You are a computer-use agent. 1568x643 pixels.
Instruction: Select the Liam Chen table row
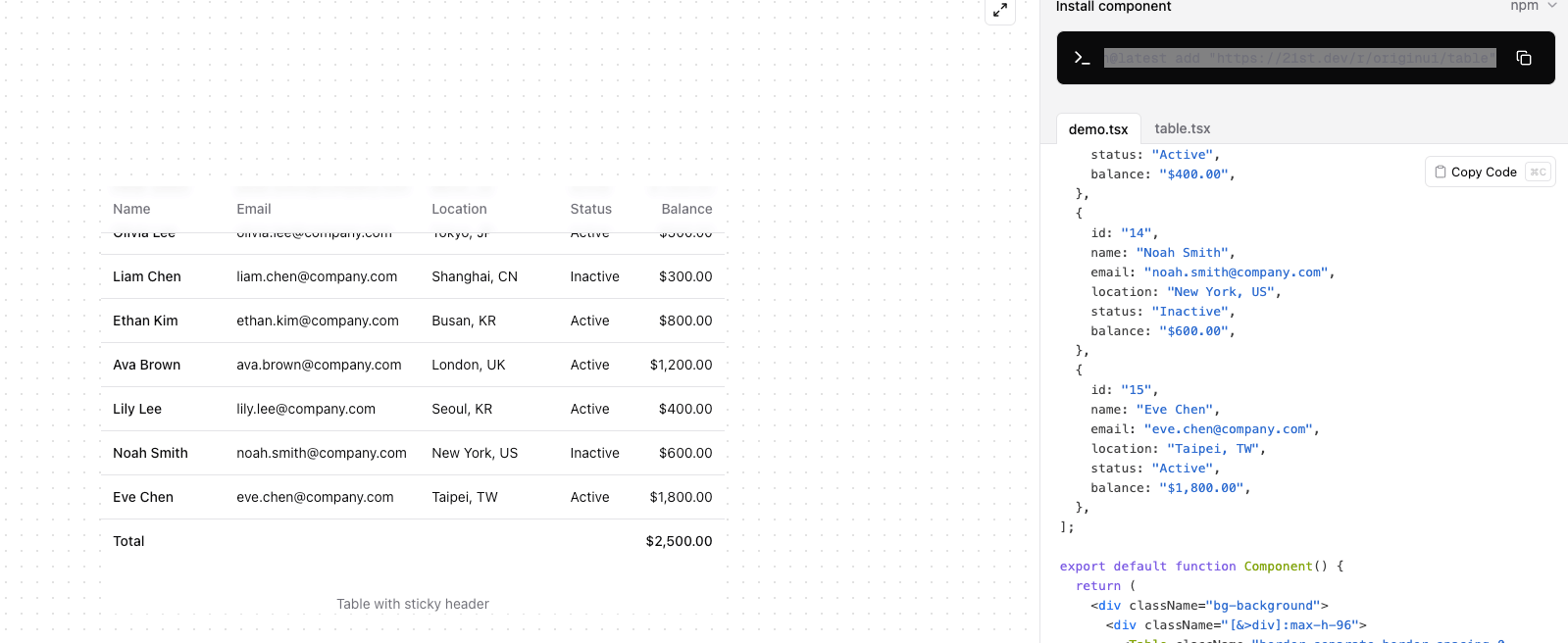click(x=412, y=276)
